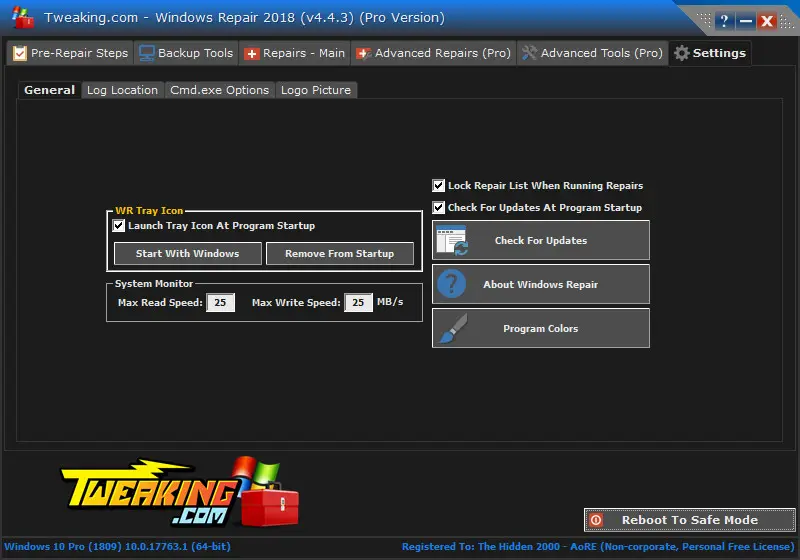This screenshot has width=800, height=560.
Task: Click the blue question mark About icon
Action: (452, 284)
